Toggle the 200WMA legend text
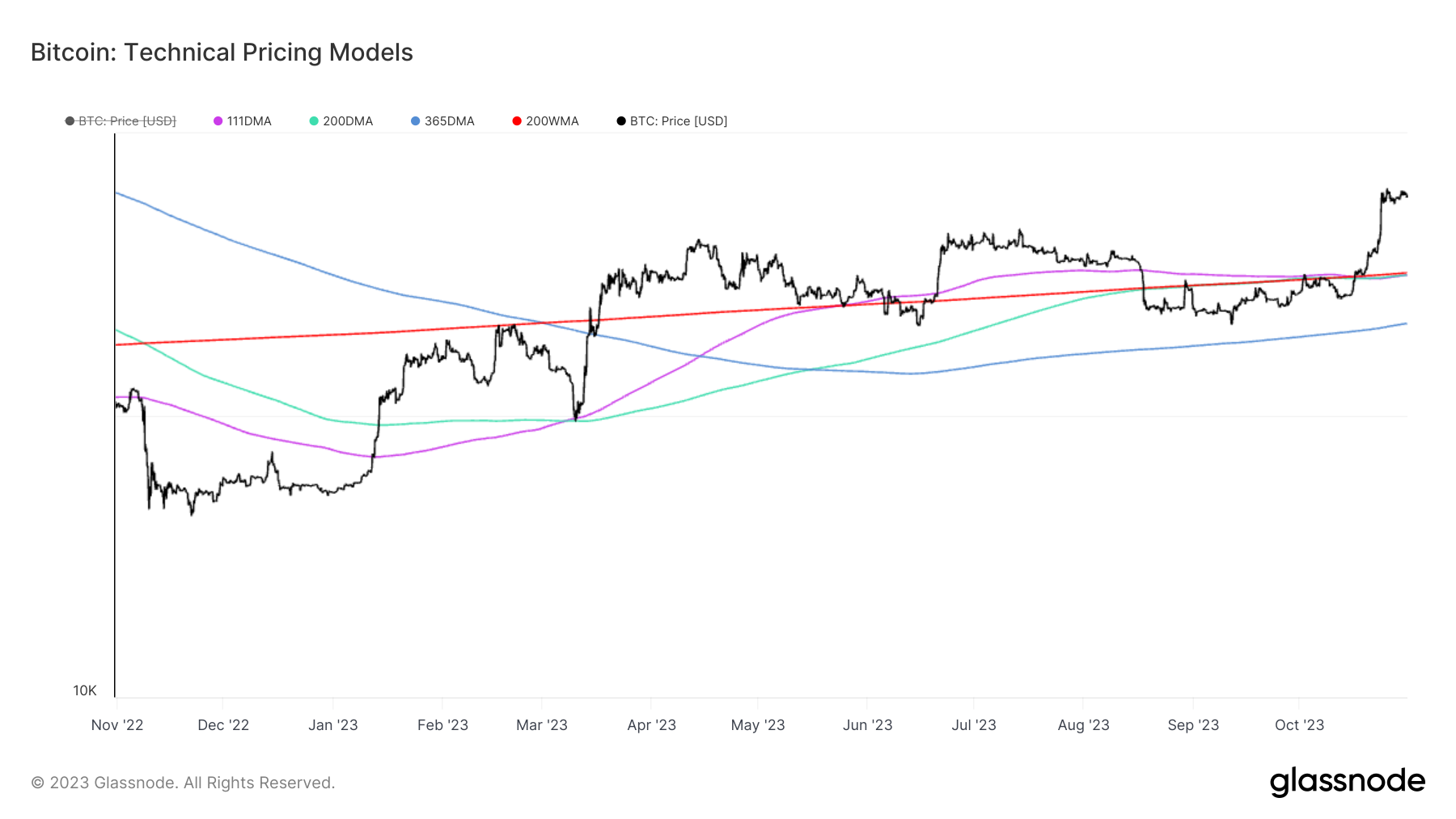Image resolution: width=1456 pixels, height=819 pixels. coord(552,121)
